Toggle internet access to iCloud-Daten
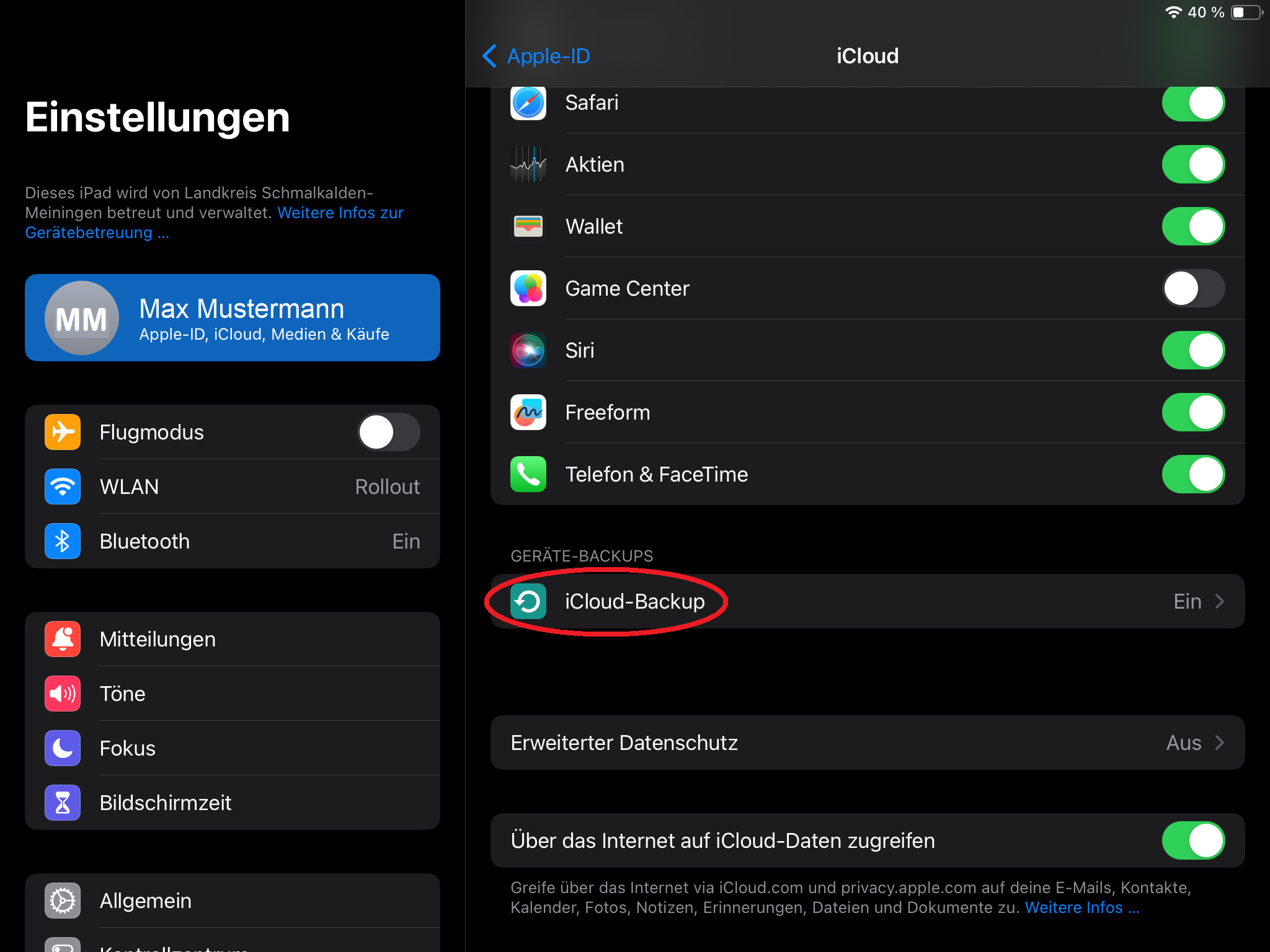Viewport: 1270px width, 952px height. tap(1192, 840)
